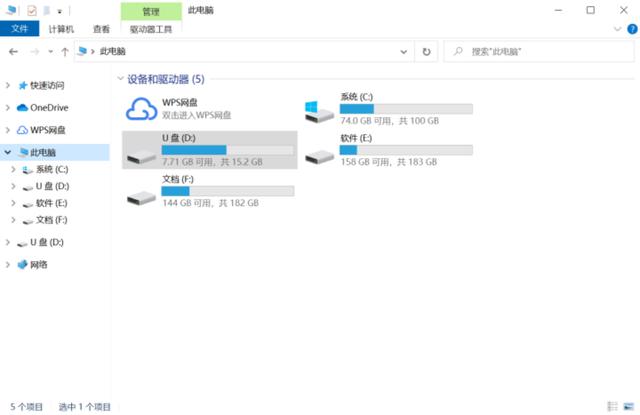Collapse the 设备和驱动器 group header
The width and height of the screenshot is (640, 415).
[120, 78]
